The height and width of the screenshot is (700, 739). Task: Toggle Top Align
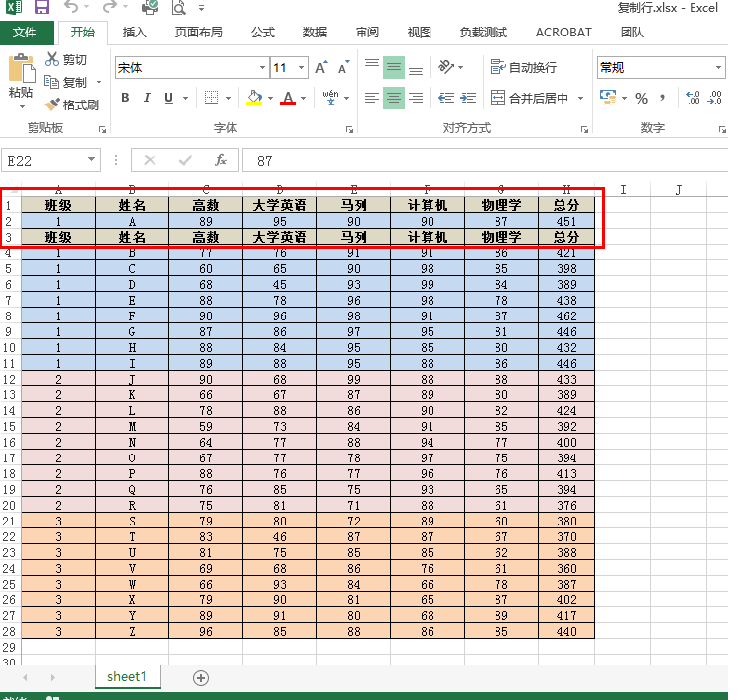pyautogui.click(x=372, y=67)
